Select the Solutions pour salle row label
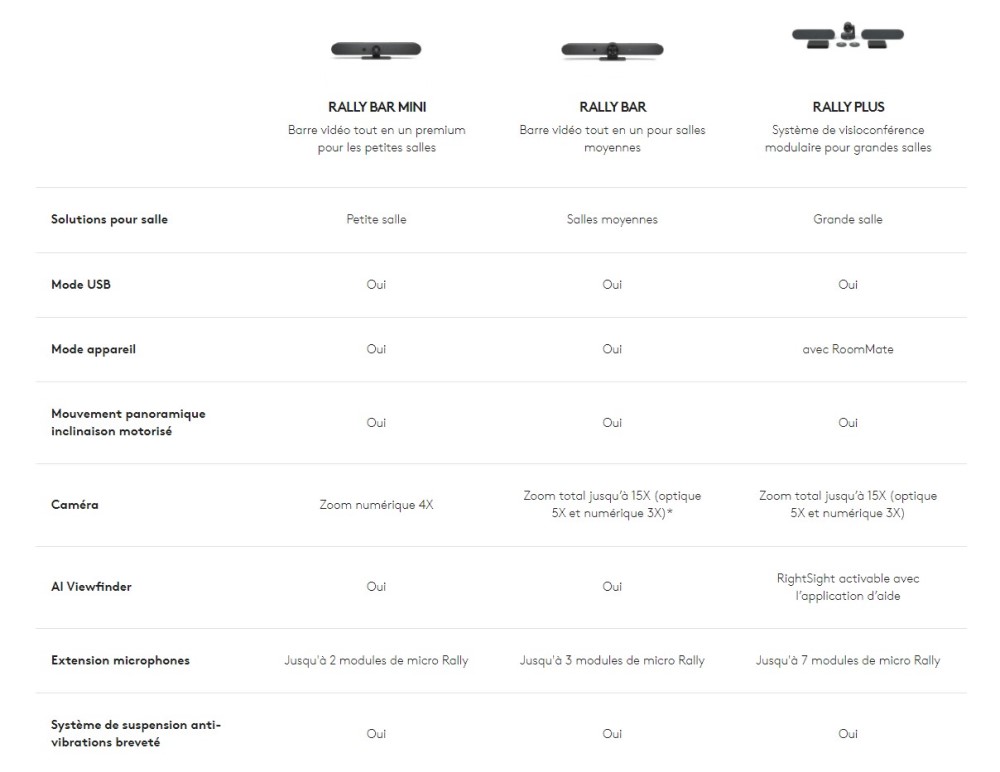Viewport: 1000px width, 772px height. click(x=109, y=220)
